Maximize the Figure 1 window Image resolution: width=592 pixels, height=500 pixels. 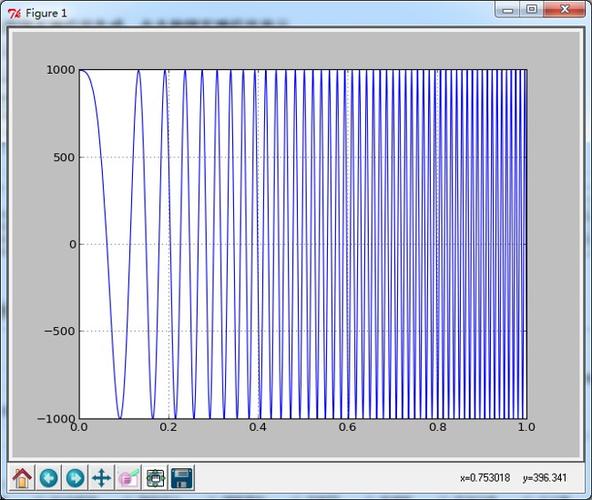[x=532, y=9]
